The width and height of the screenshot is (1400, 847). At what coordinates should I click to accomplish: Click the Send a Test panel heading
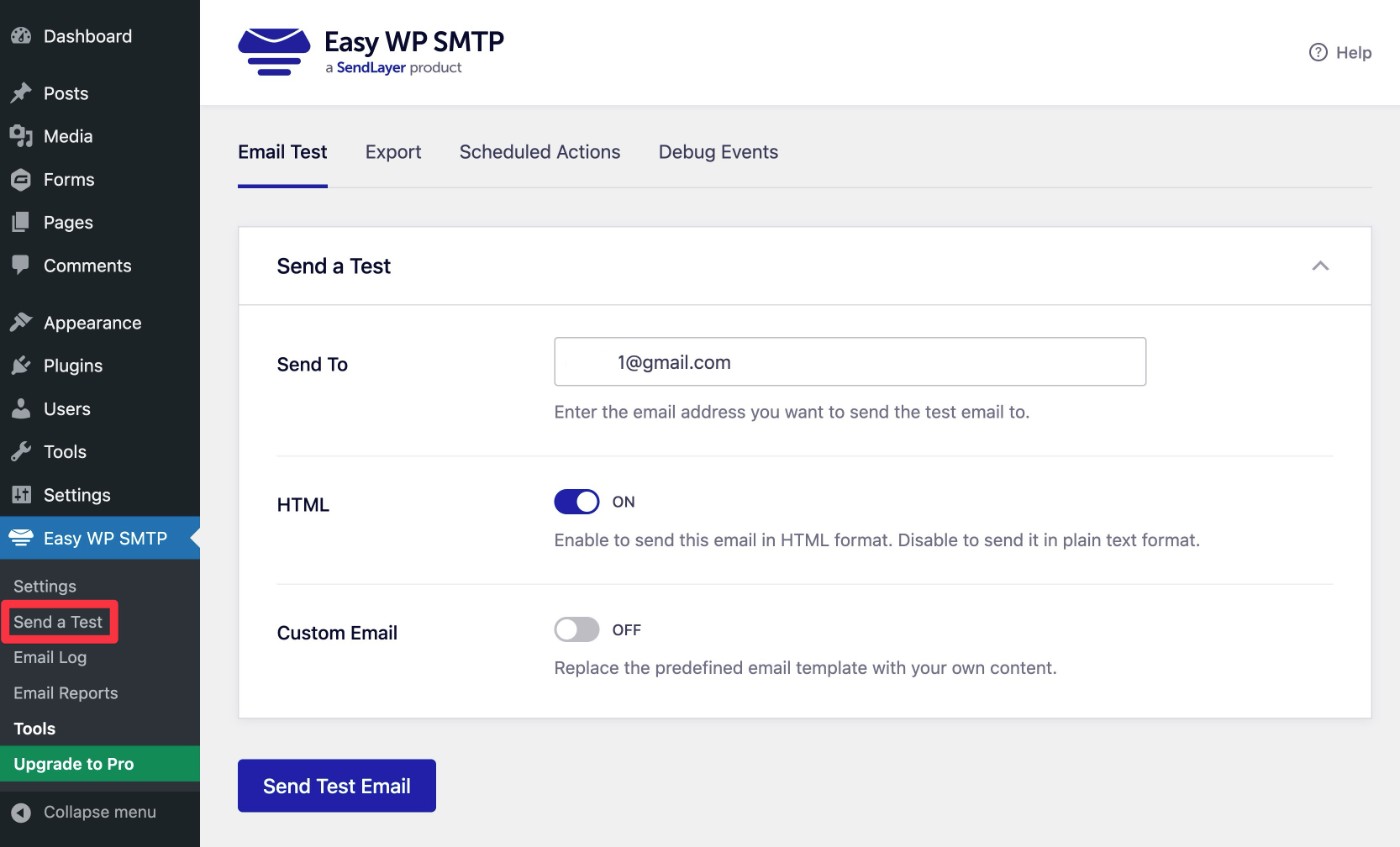point(334,266)
